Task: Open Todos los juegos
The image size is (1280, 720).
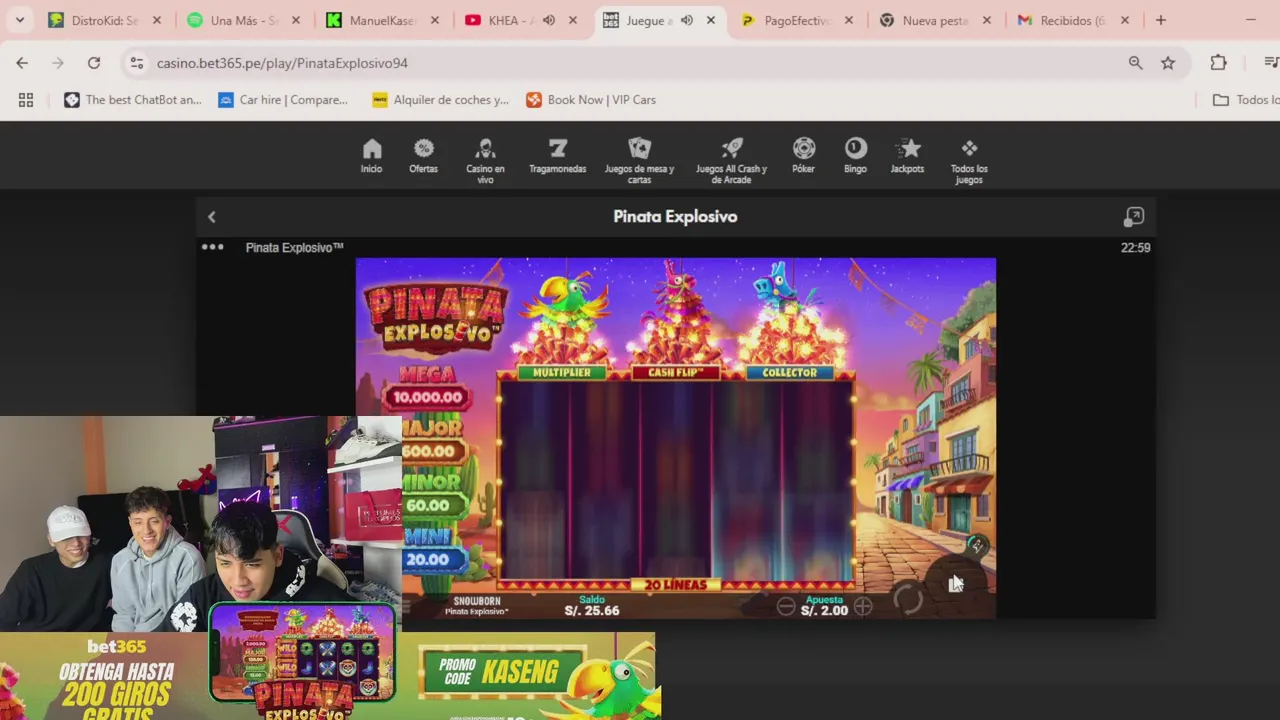Action: click(x=969, y=161)
